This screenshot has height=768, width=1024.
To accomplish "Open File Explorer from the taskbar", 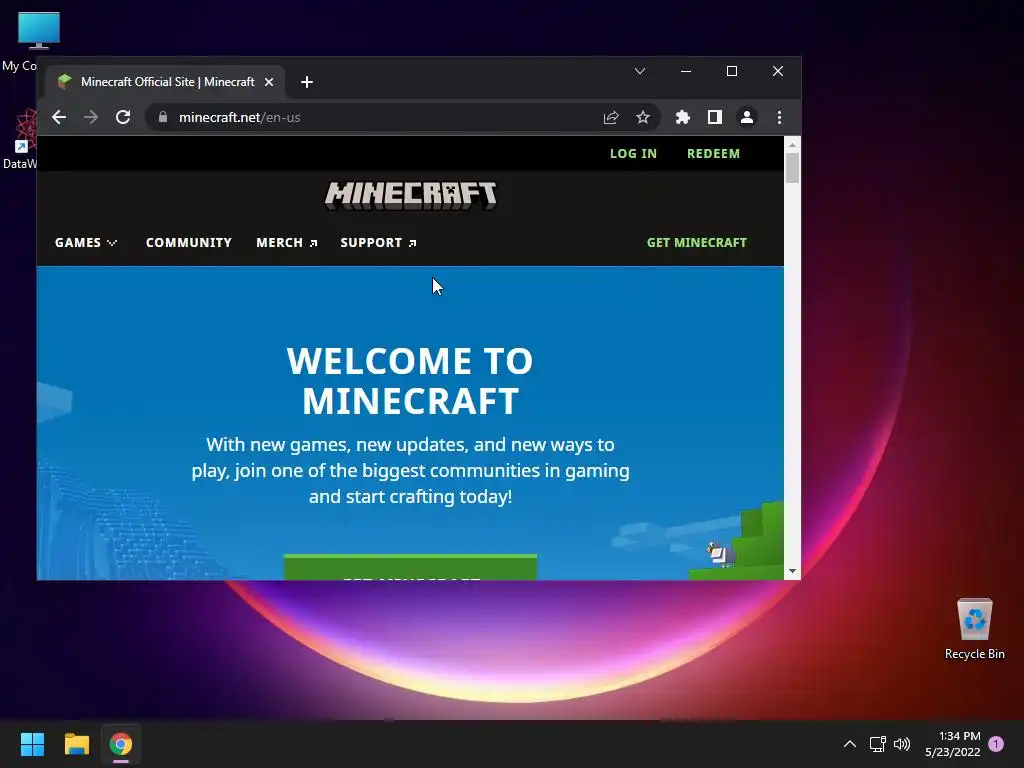I will [76, 744].
